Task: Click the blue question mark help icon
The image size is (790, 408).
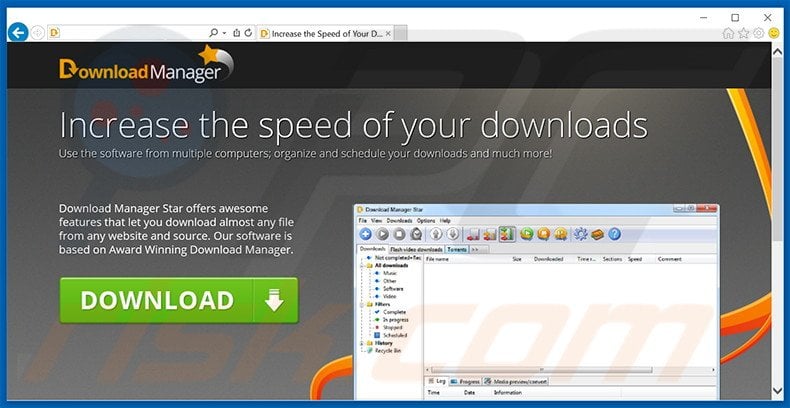Action: pyautogui.click(x=614, y=234)
